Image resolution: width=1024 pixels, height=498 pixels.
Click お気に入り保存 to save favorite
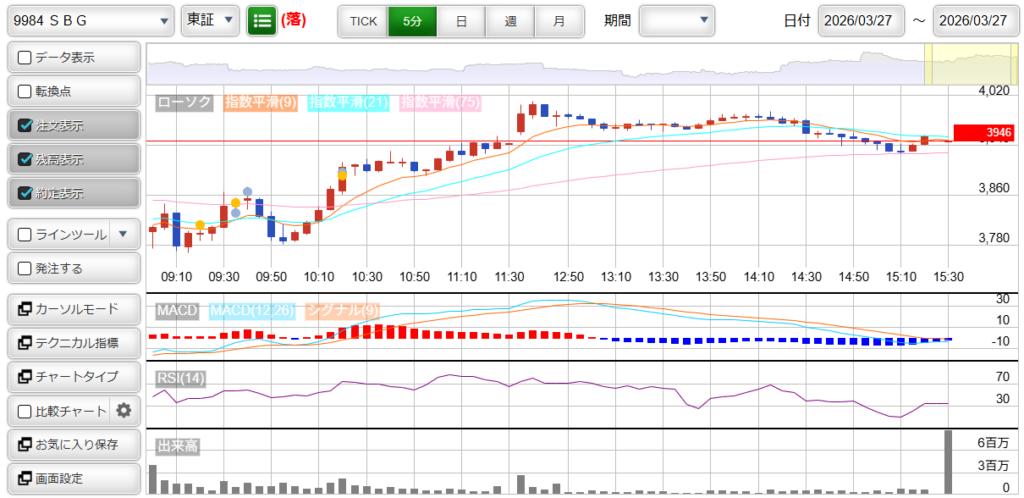coord(72,444)
